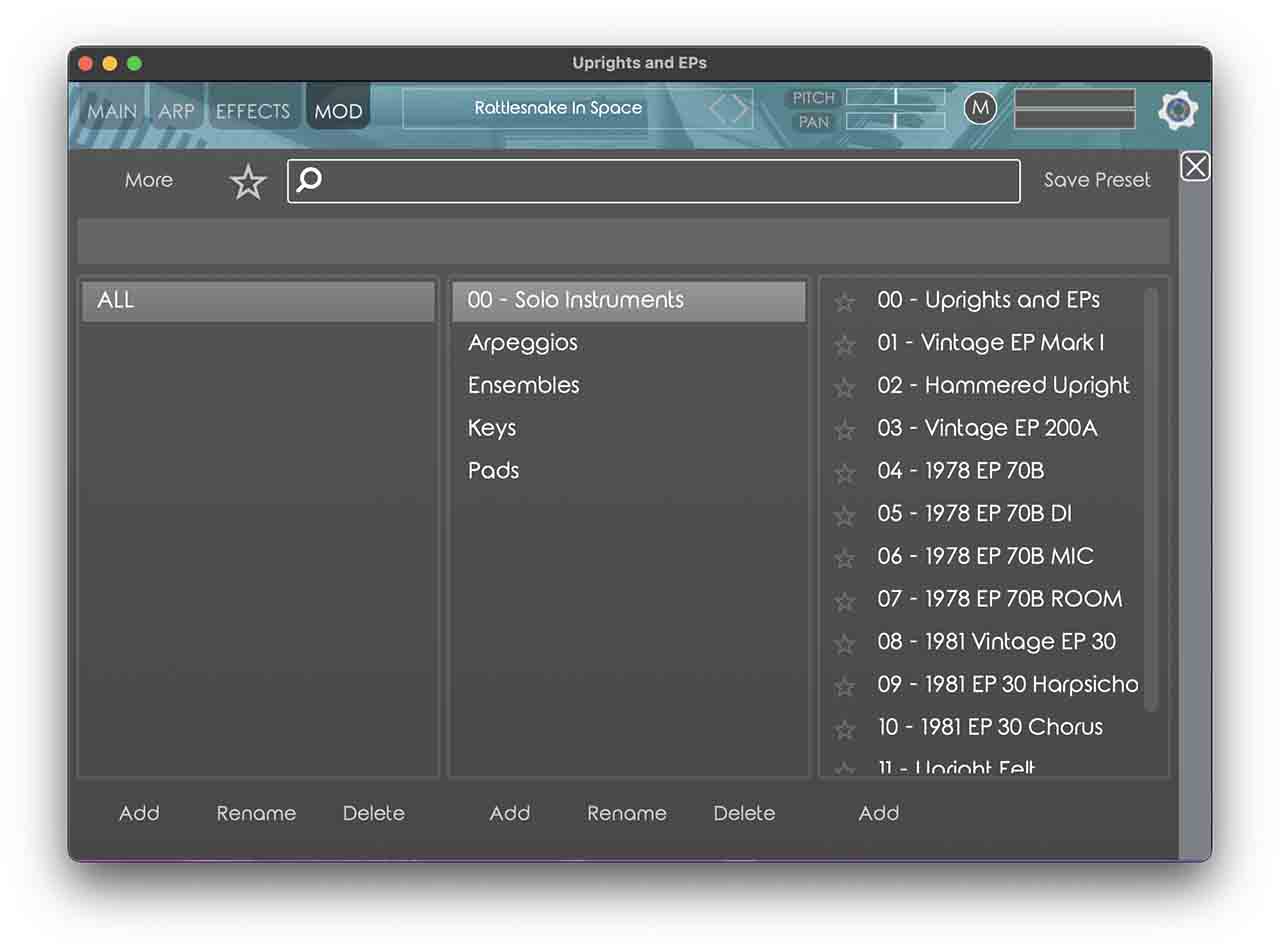
Task: Favorite the 01 - Vintage EP Mark I preset
Action: click(x=845, y=345)
